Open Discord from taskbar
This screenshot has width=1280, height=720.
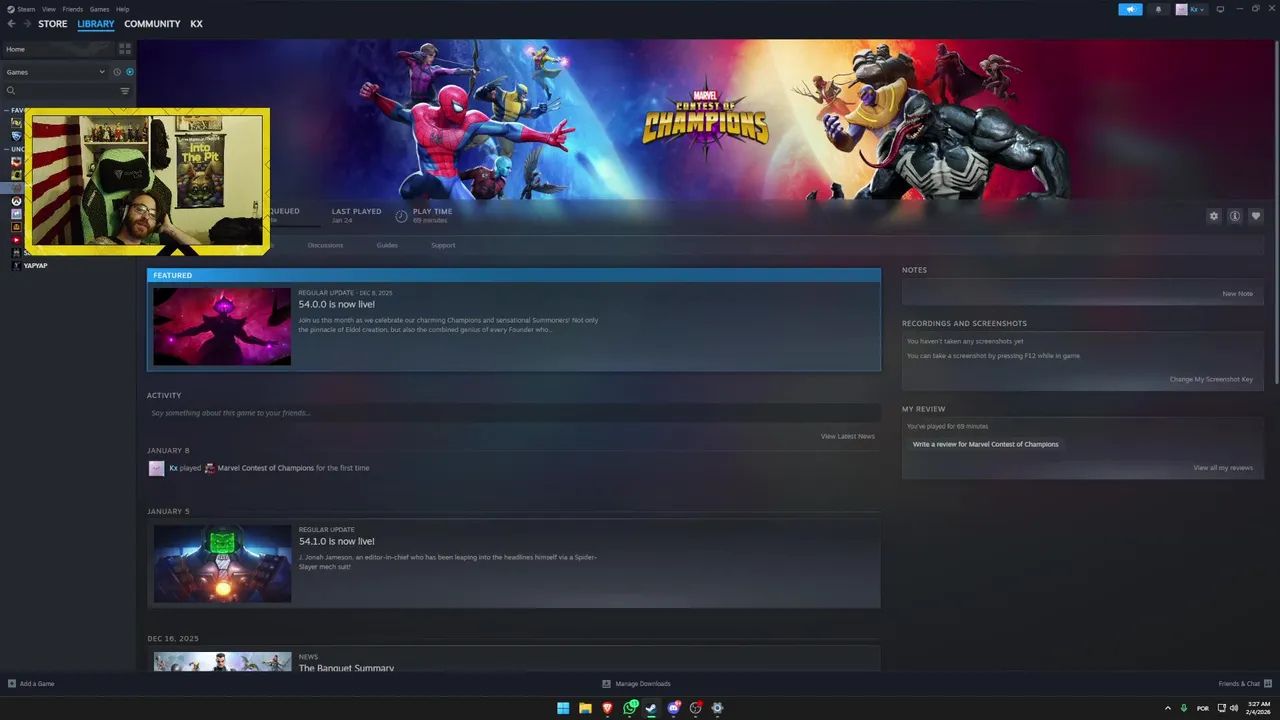tap(674, 708)
